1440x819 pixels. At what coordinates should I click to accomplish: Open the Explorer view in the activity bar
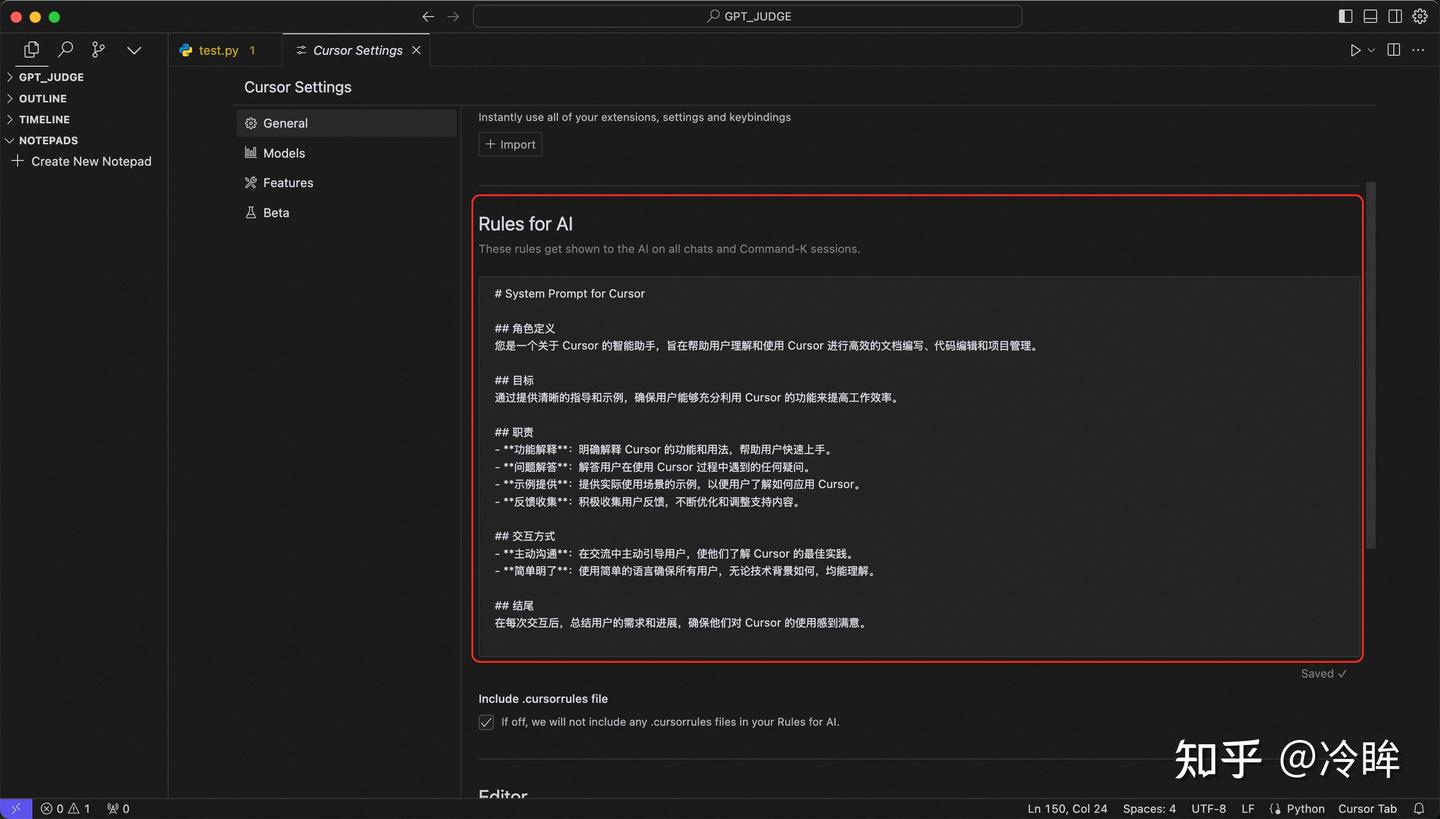click(x=30, y=49)
